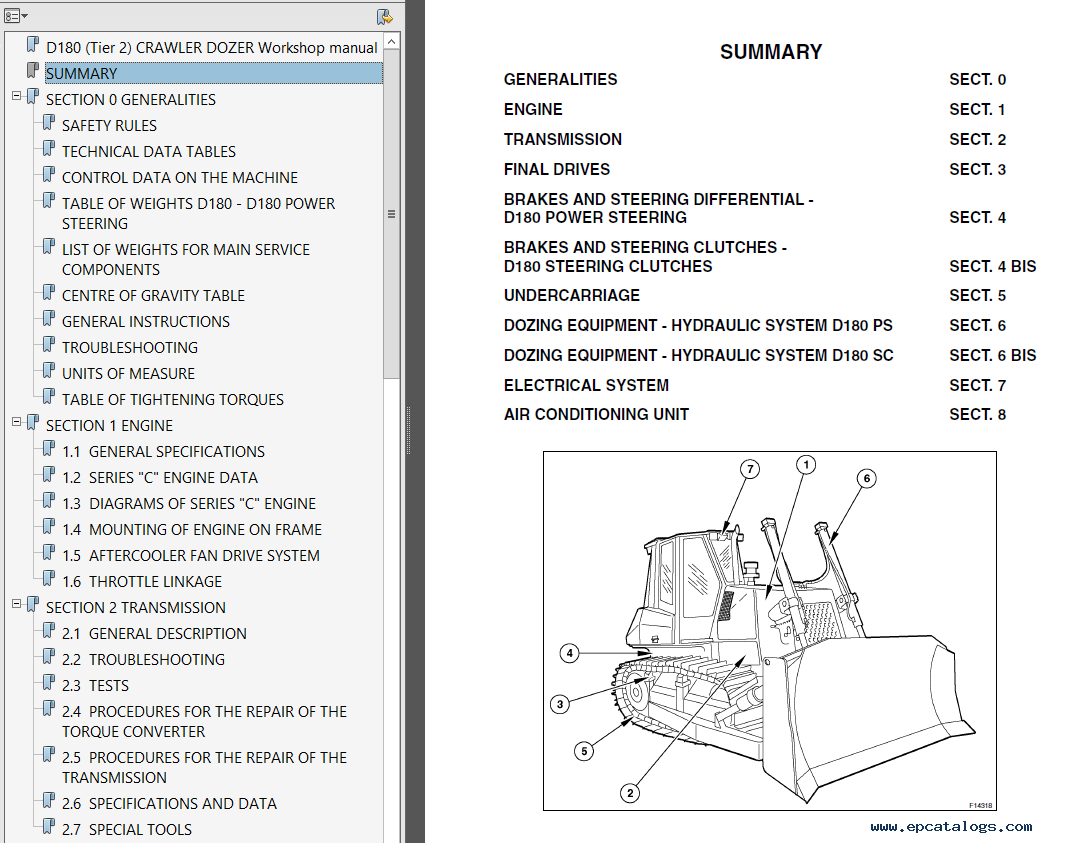
Task: Click bookmark icon beside GENERAL INSTRUCTIONS
Action: [x=48, y=319]
